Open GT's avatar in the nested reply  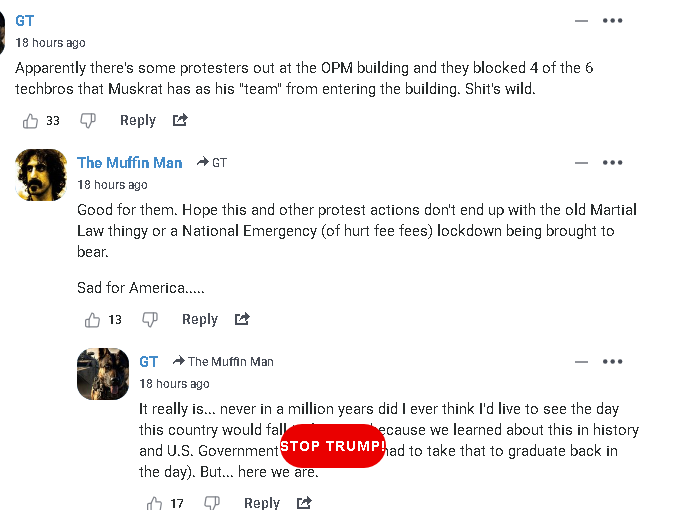tap(104, 374)
